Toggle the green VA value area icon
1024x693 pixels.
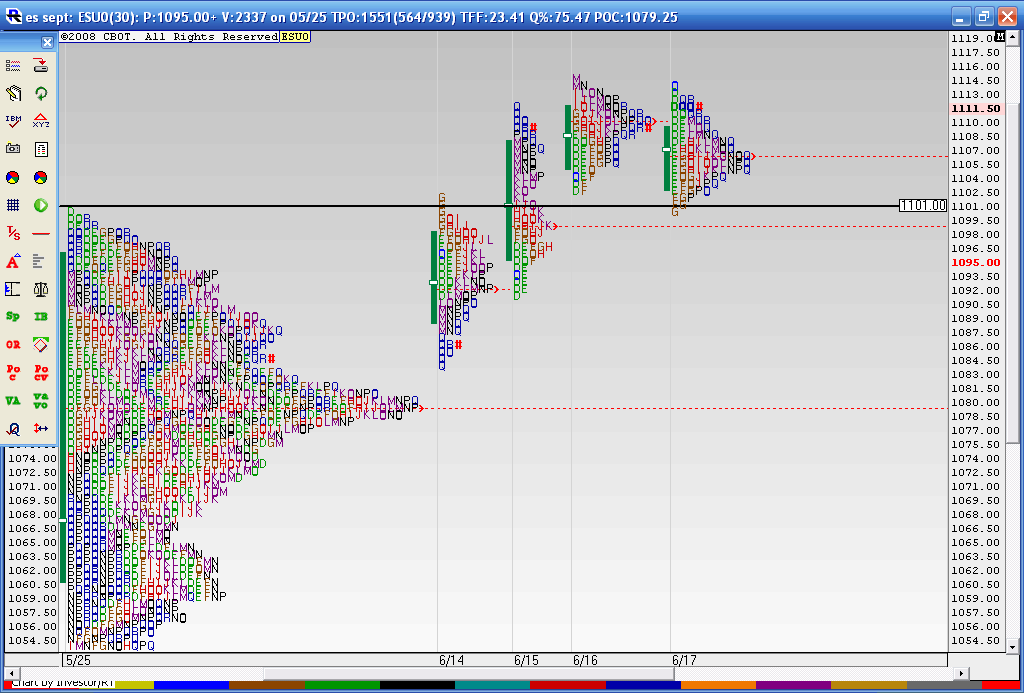click(12, 400)
